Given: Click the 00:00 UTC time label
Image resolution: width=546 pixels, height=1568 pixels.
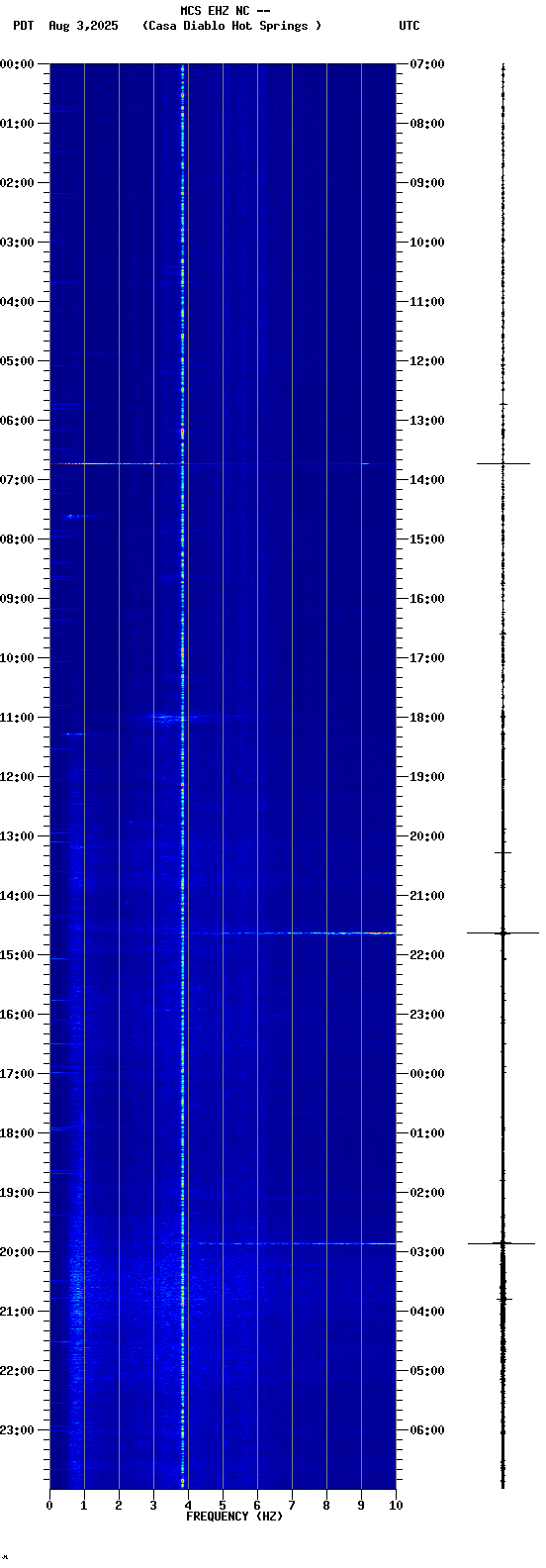Looking at the screenshot, I should pos(427,1073).
